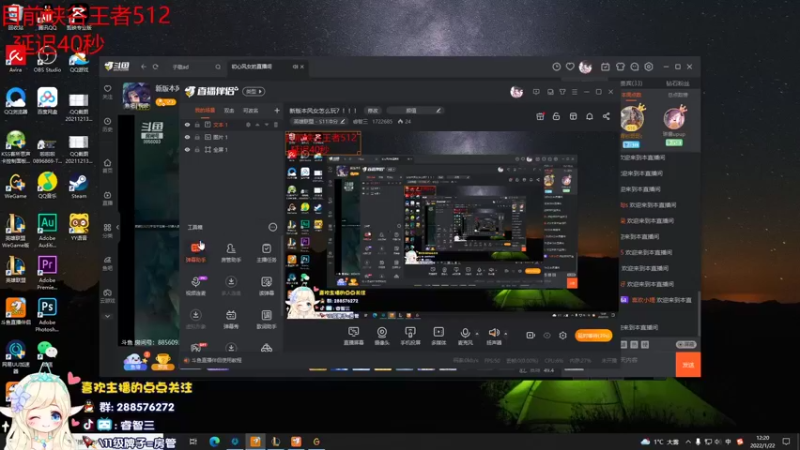
Task: Click the record camera icon in bottom bar
Action: (x=530, y=335)
